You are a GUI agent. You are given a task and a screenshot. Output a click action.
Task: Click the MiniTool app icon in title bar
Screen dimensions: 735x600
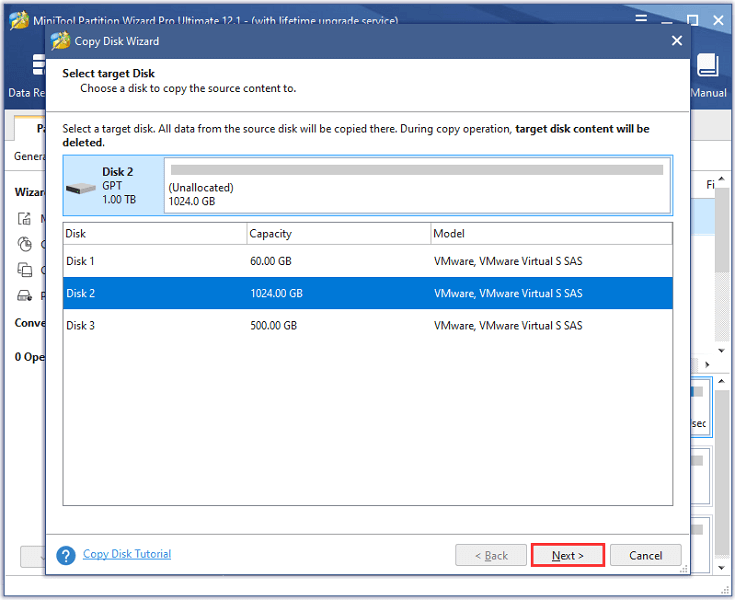[x=16, y=20]
